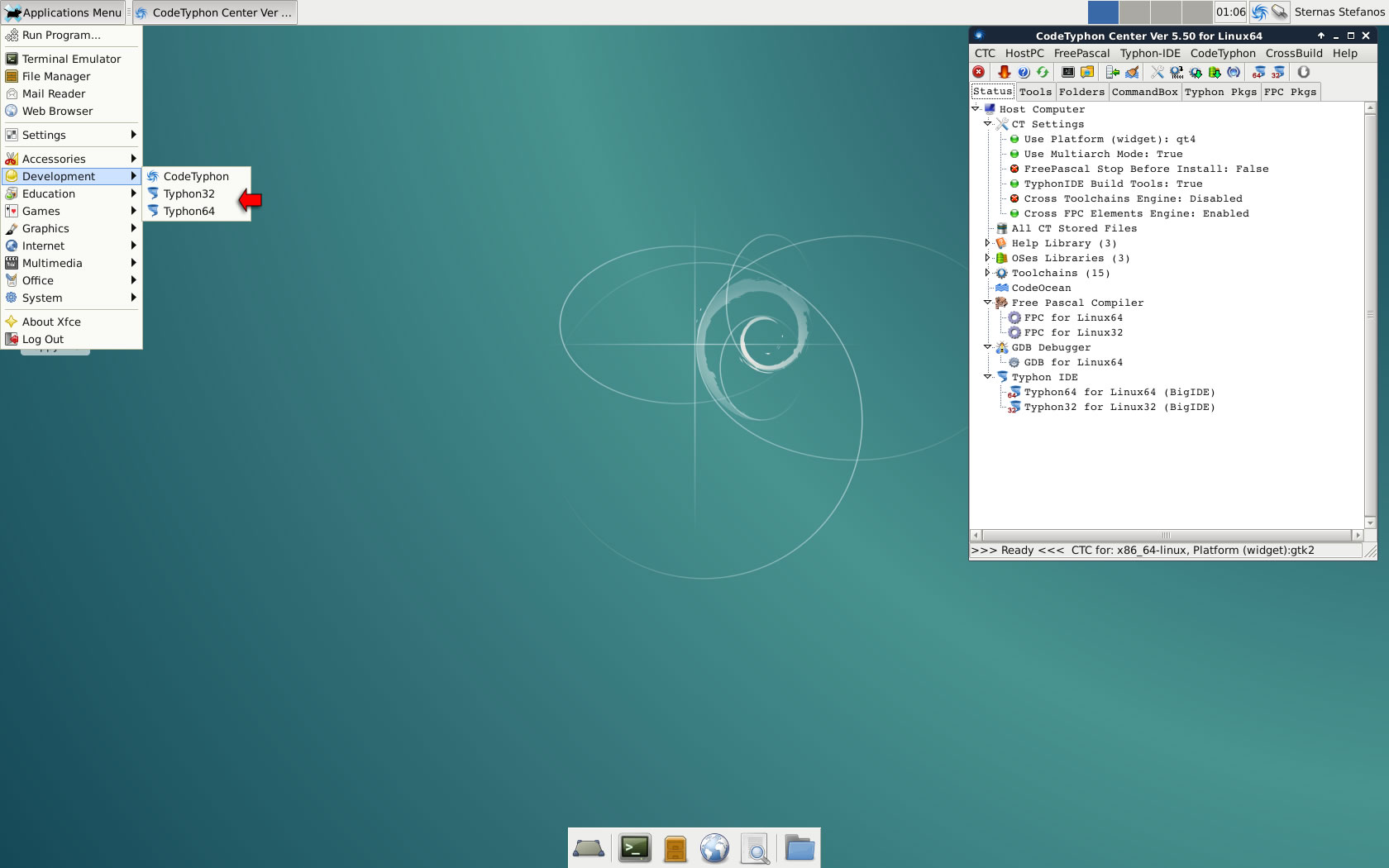1389x868 pixels.
Task: Choose Log Out in Applications menu
Action: [x=71, y=339]
